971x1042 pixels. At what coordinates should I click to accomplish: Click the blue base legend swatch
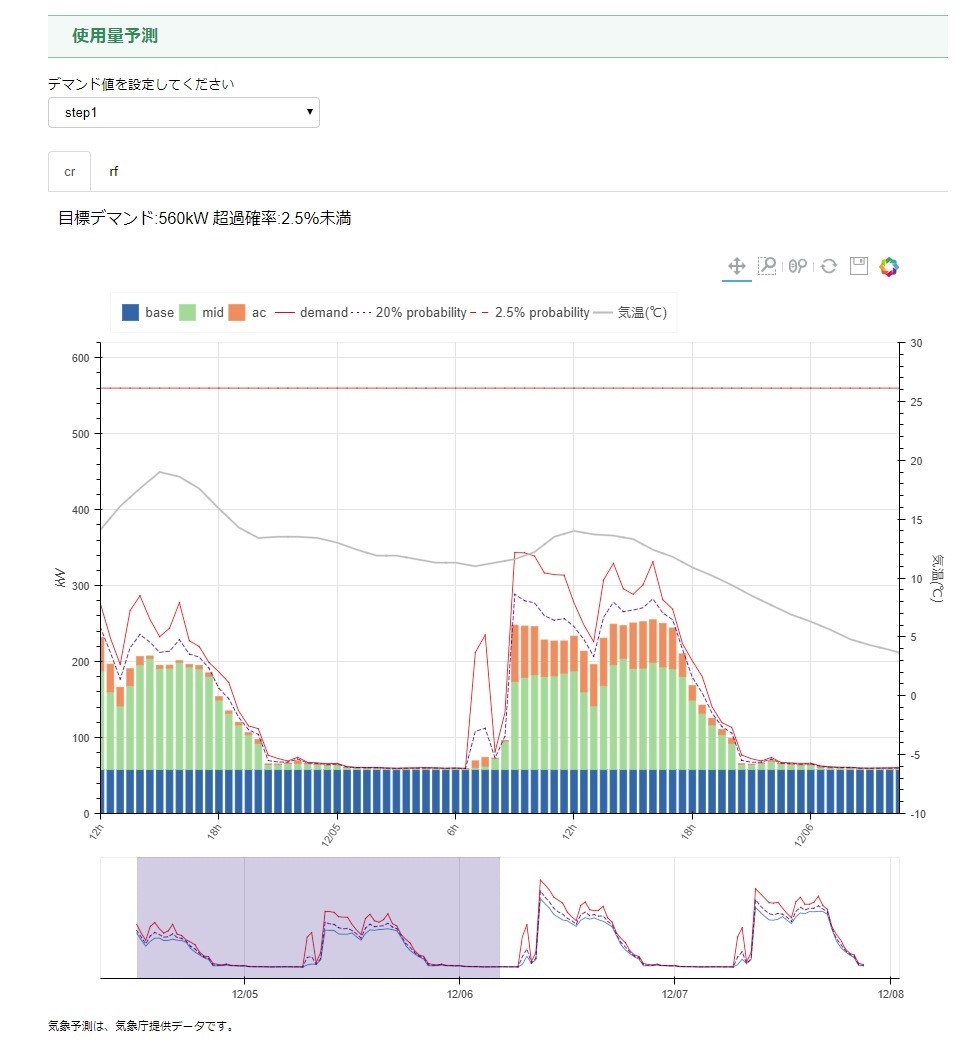[x=131, y=312]
